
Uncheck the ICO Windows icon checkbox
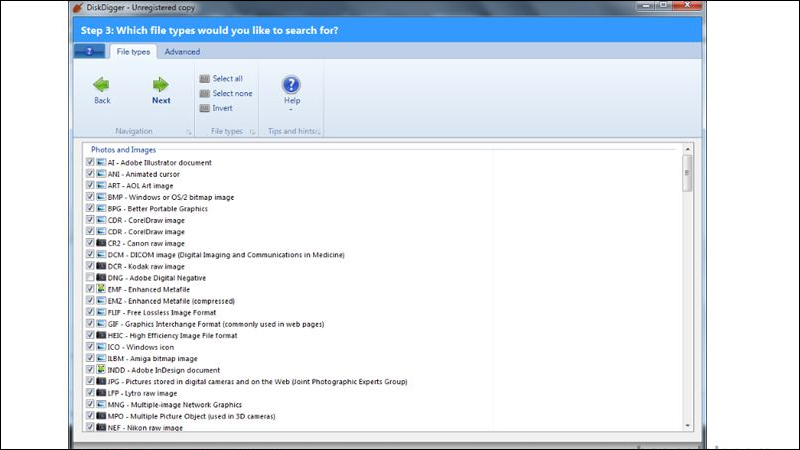coord(90,346)
